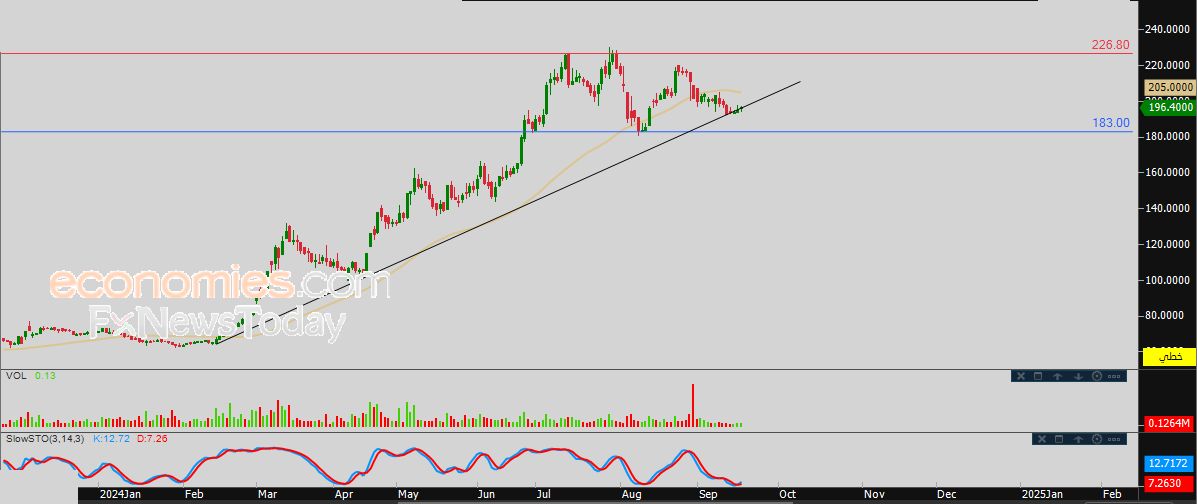Click the K:12.72 stochastic reading
The image size is (1197, 504).
tap(111, 438)
